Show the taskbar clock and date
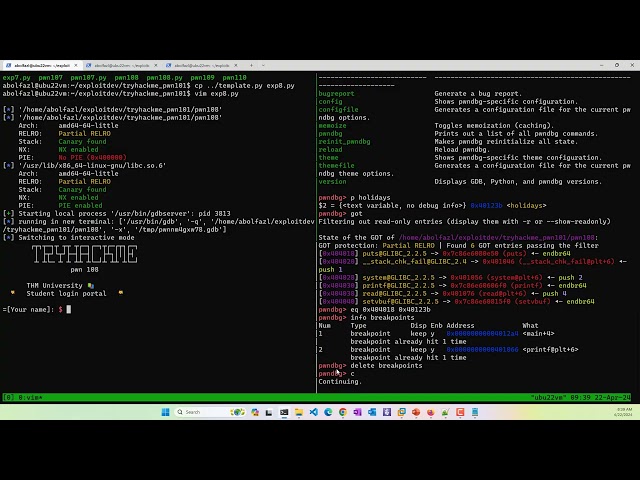 (624, 412)
